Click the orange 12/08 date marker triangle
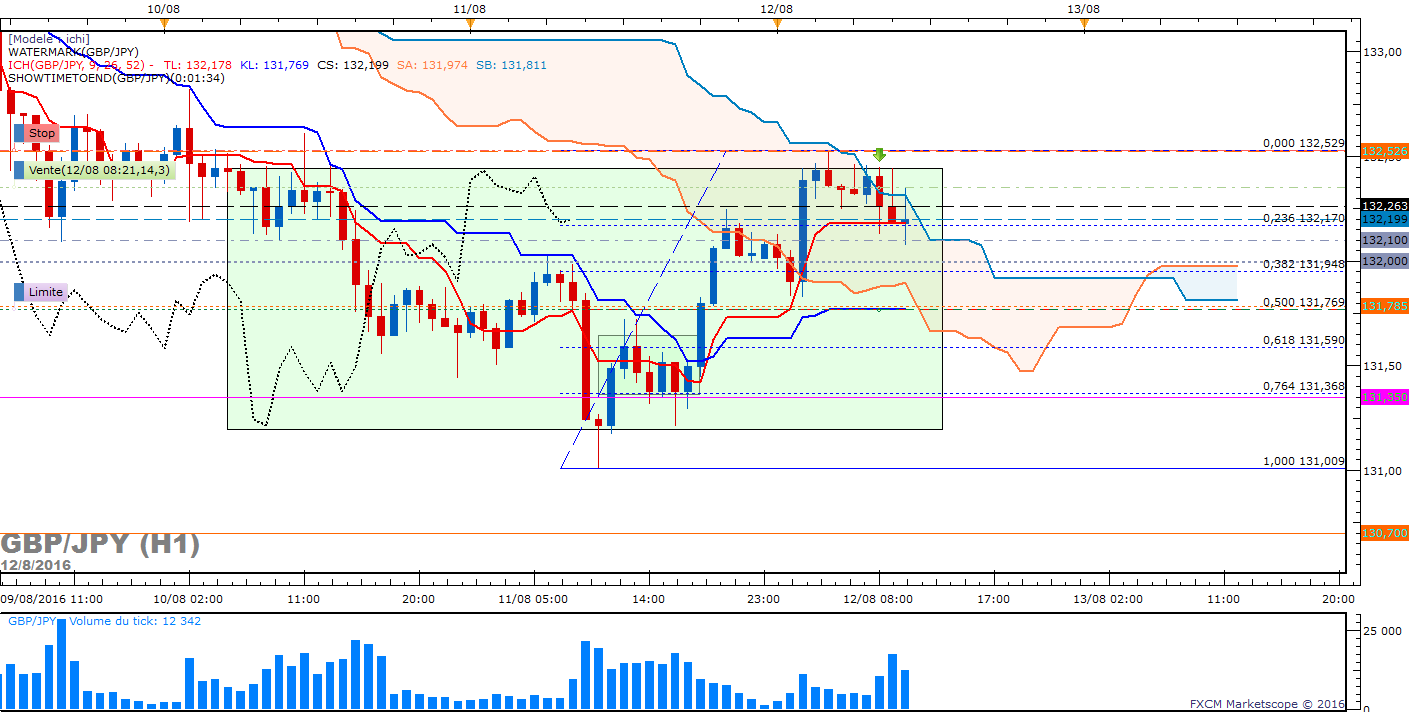The image size is (1418, 712). 777,24
